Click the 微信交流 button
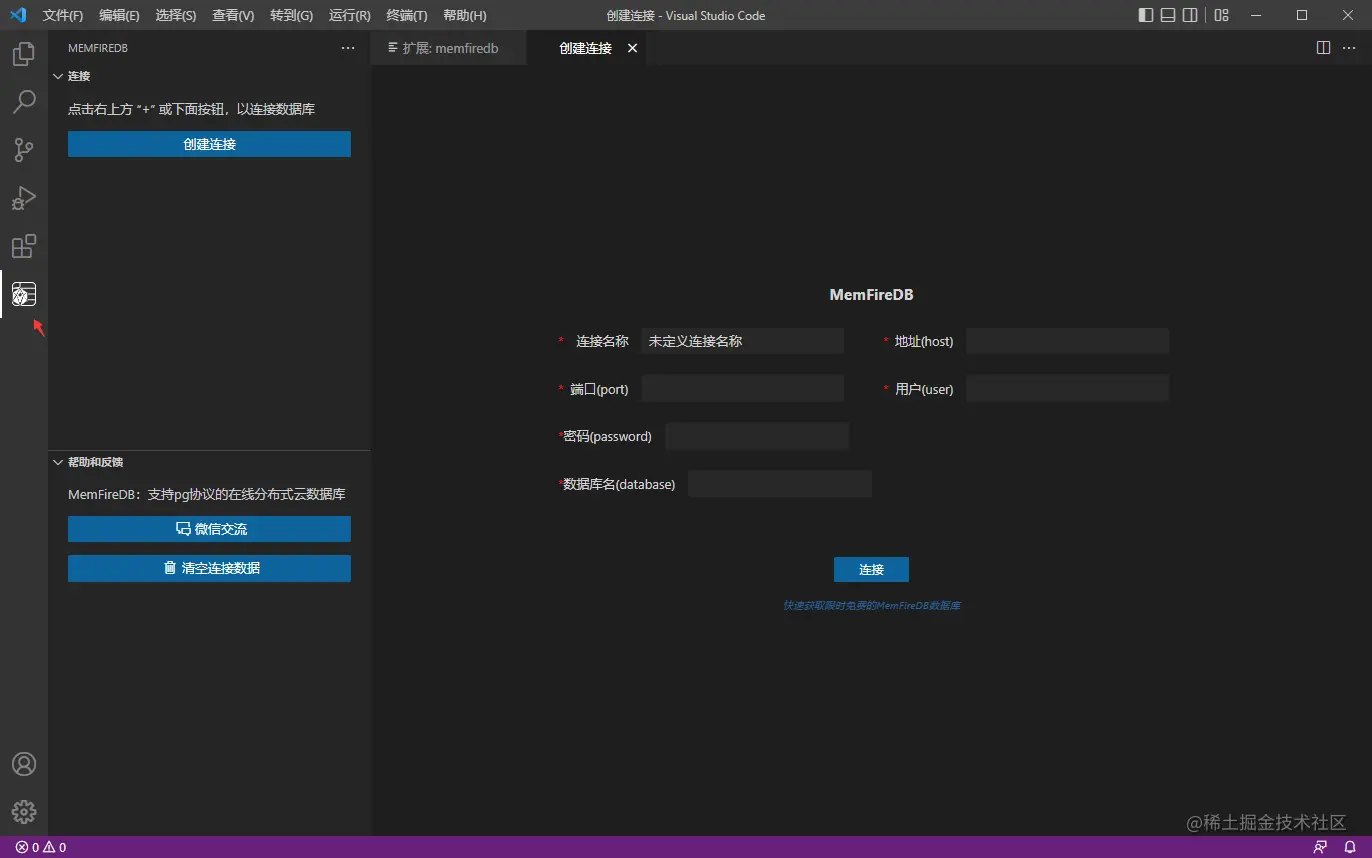 [x=209, y=529]
